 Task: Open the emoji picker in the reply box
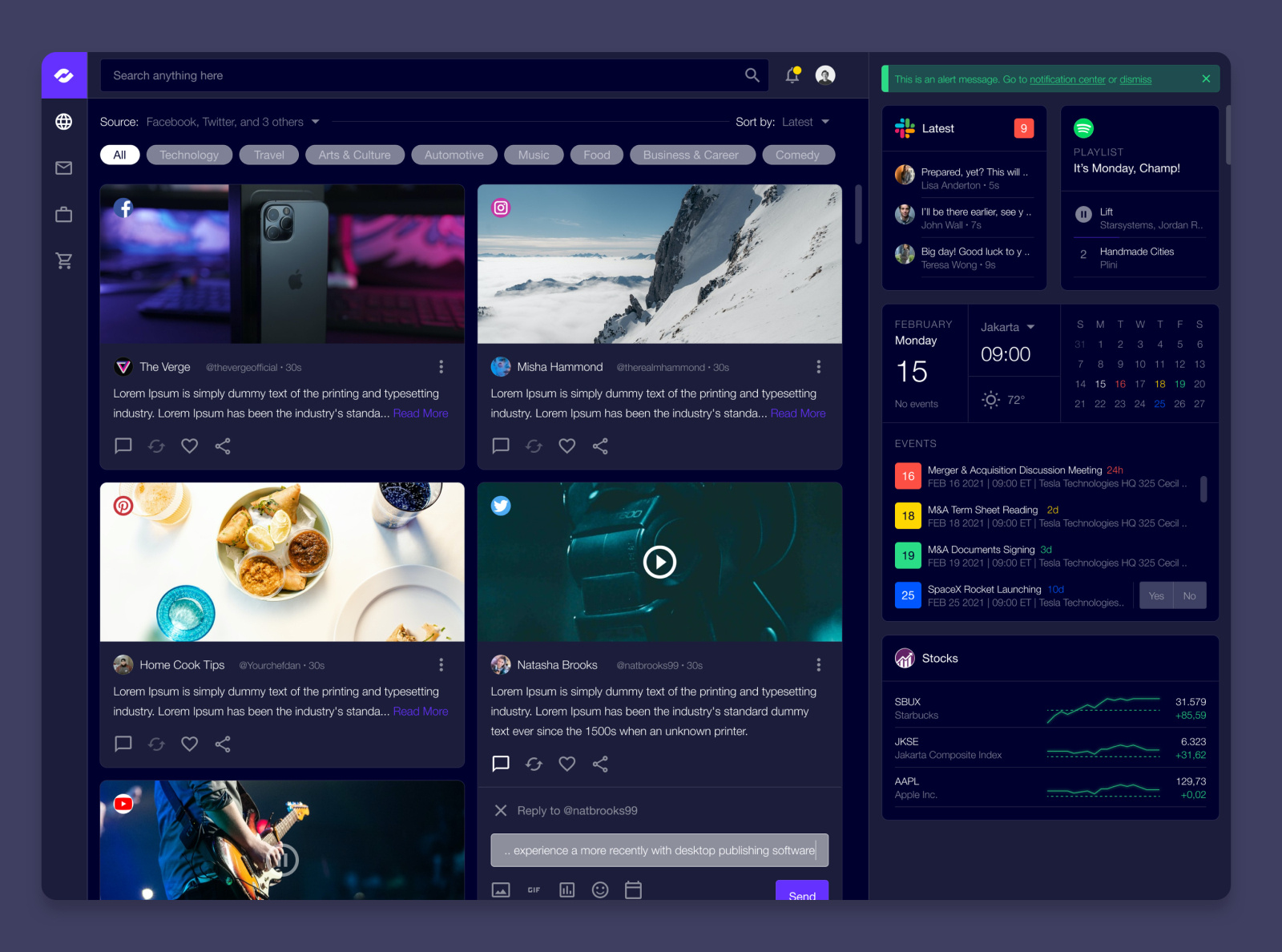pyautogui.click(x=600, y=889)
